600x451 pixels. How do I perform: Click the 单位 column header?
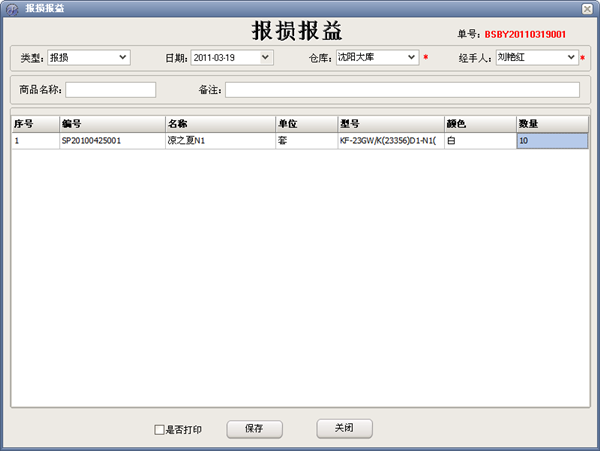pos(305,124)
